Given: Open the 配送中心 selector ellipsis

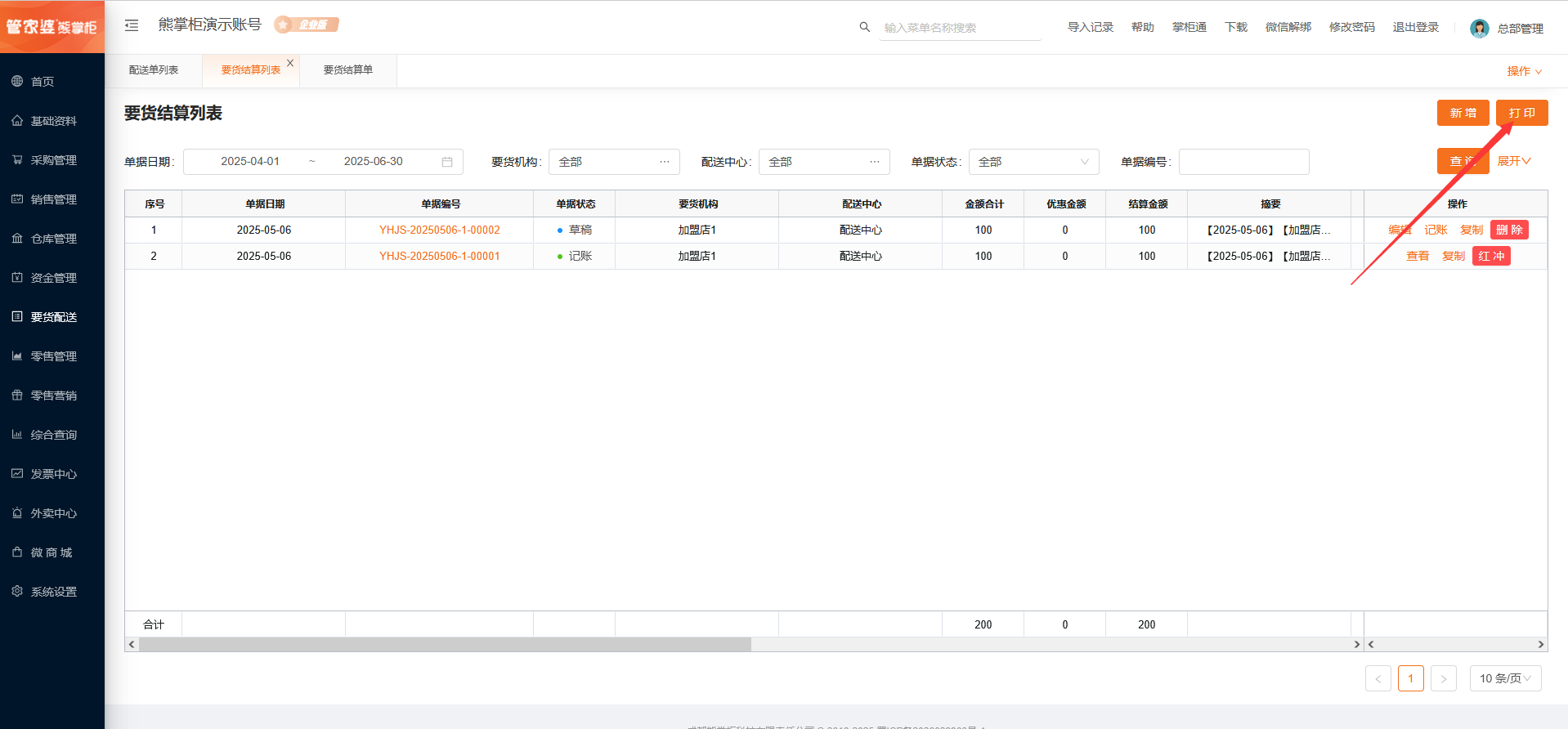Looking at the screenshot, I should pos(875,162).
